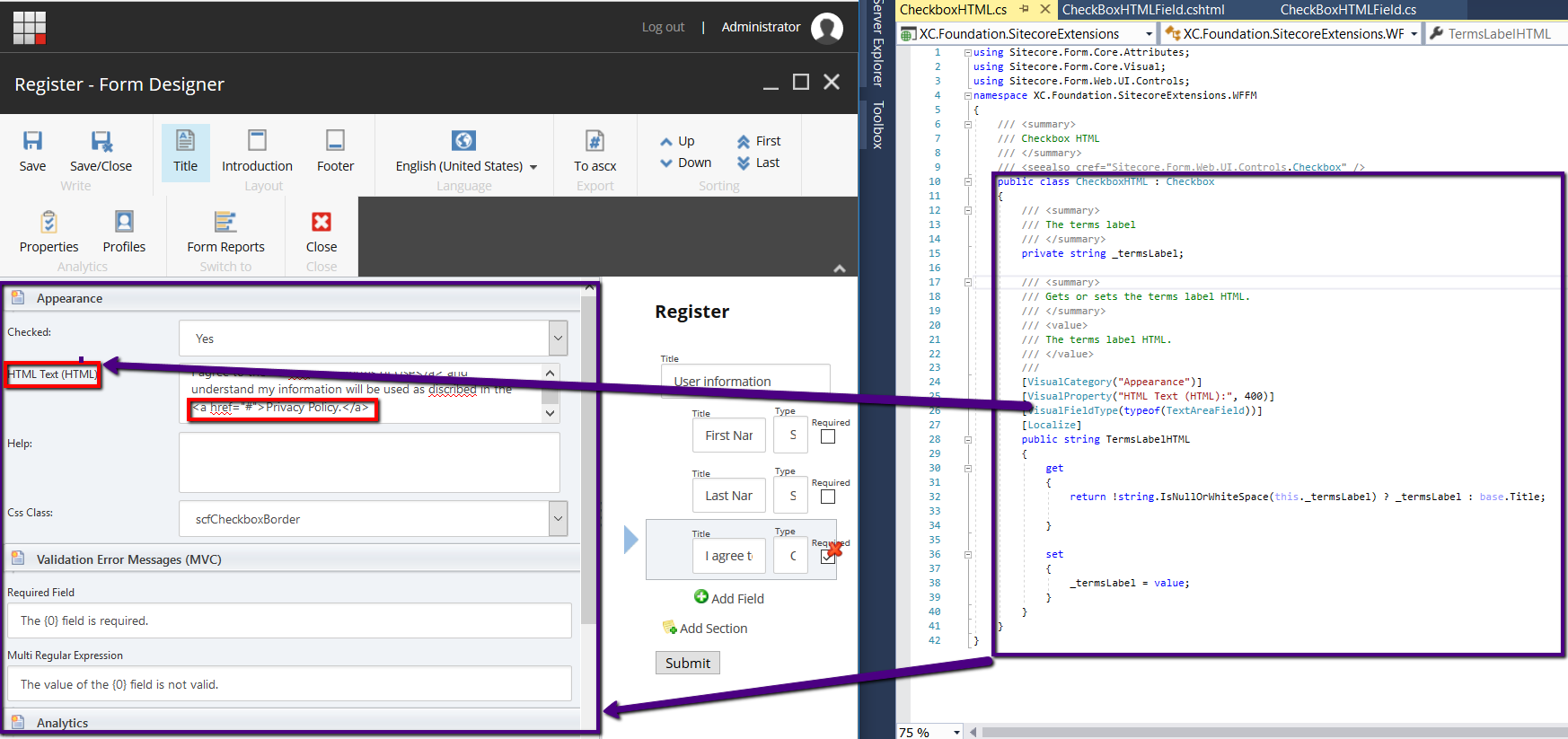The image size is (1568, 739).
Task: Export form with To ascx icon
Action: [595, 140]
